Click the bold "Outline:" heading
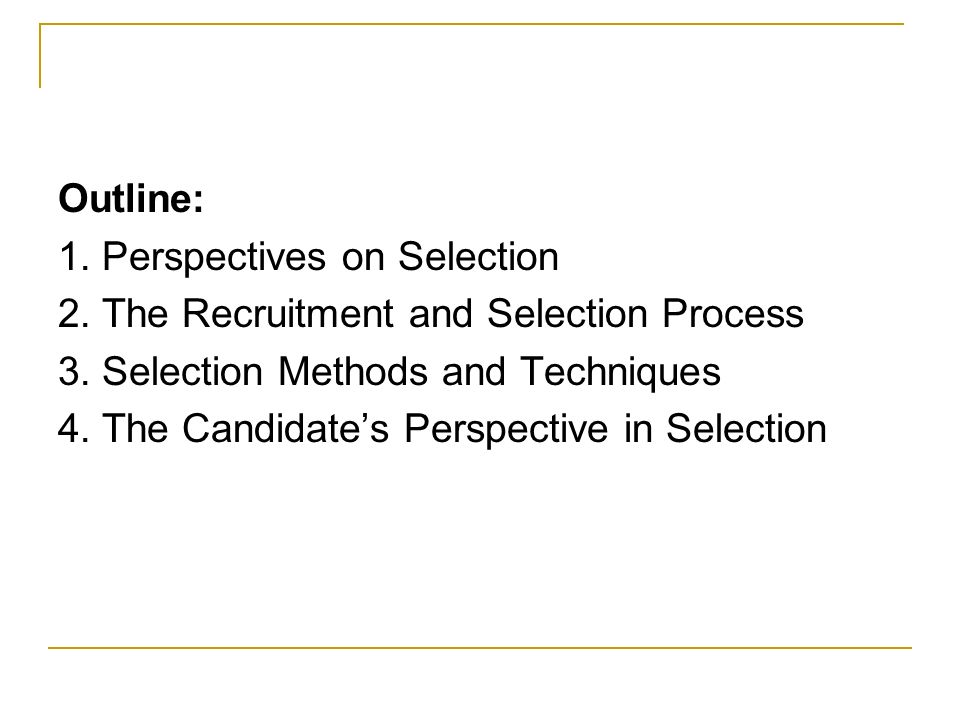Image resolution: width=960 pixels, height=720 pixels. [130, 198]
